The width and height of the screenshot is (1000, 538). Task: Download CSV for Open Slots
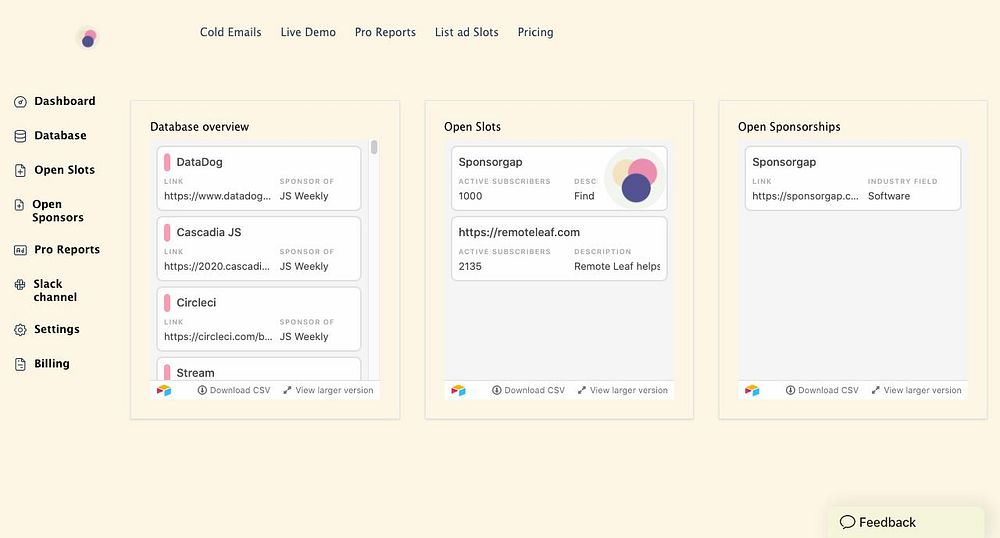tap(528, 390)
